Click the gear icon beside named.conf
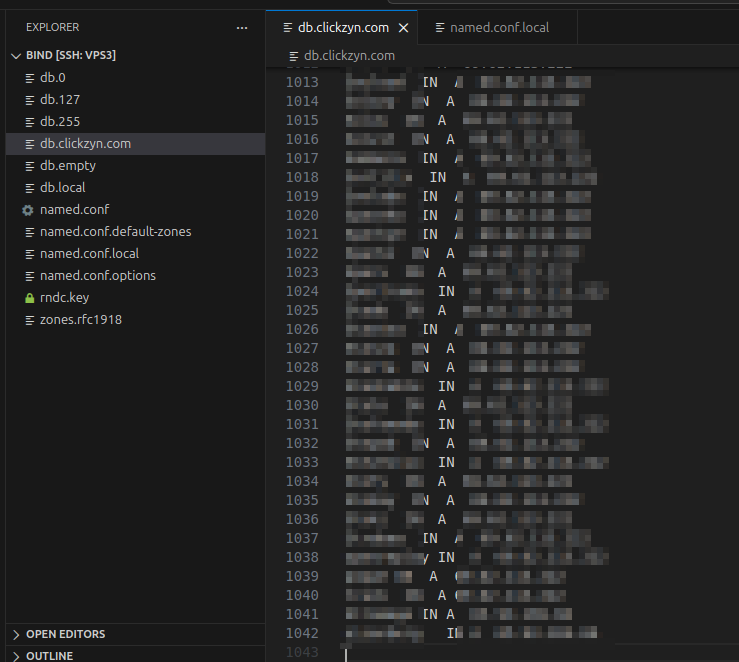 click(x=28, y=210)
